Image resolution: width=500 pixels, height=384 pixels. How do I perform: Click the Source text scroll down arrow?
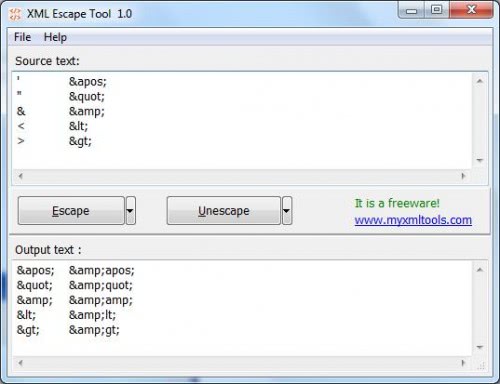tap(480, 160)
